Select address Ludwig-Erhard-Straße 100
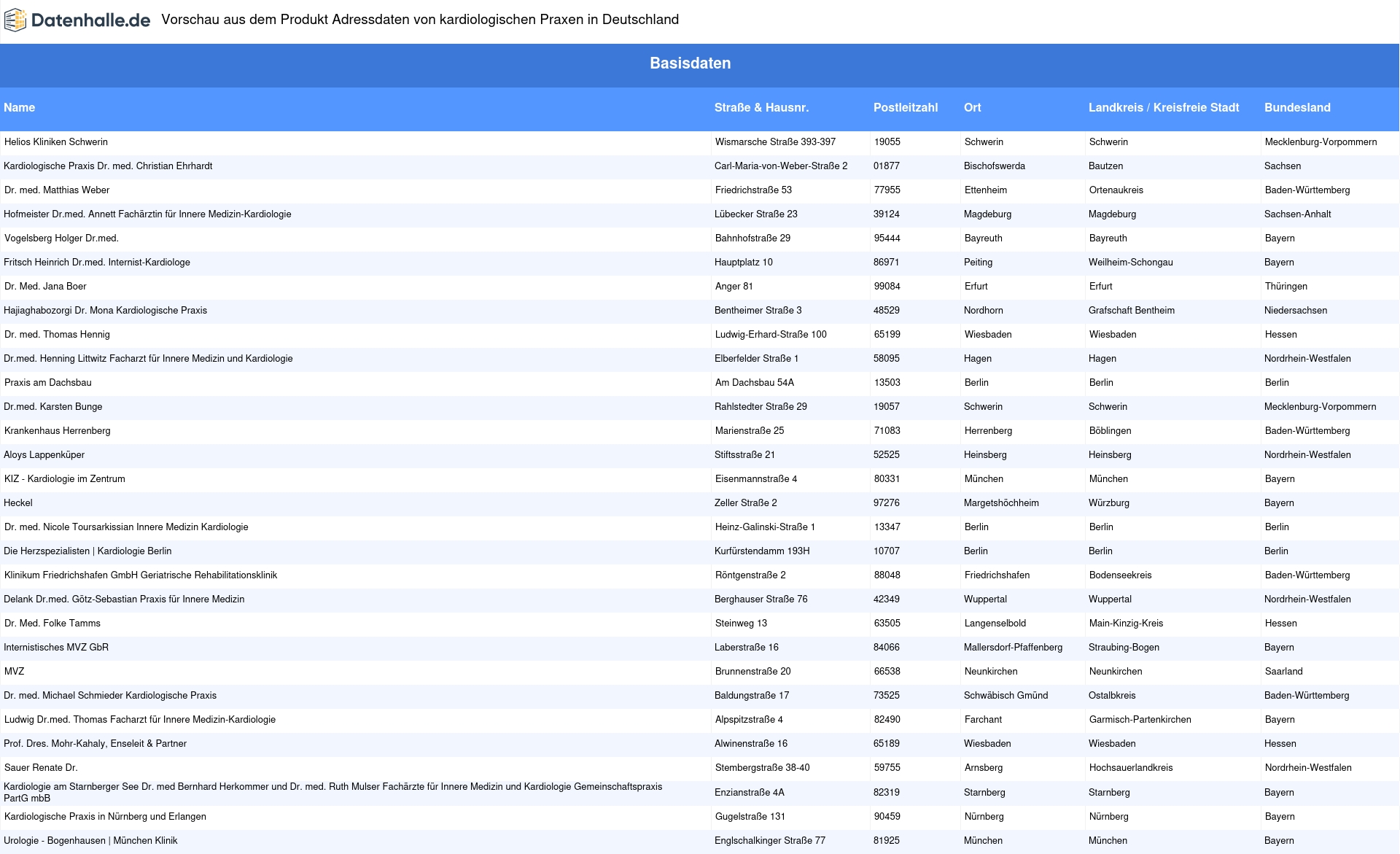 771,335
